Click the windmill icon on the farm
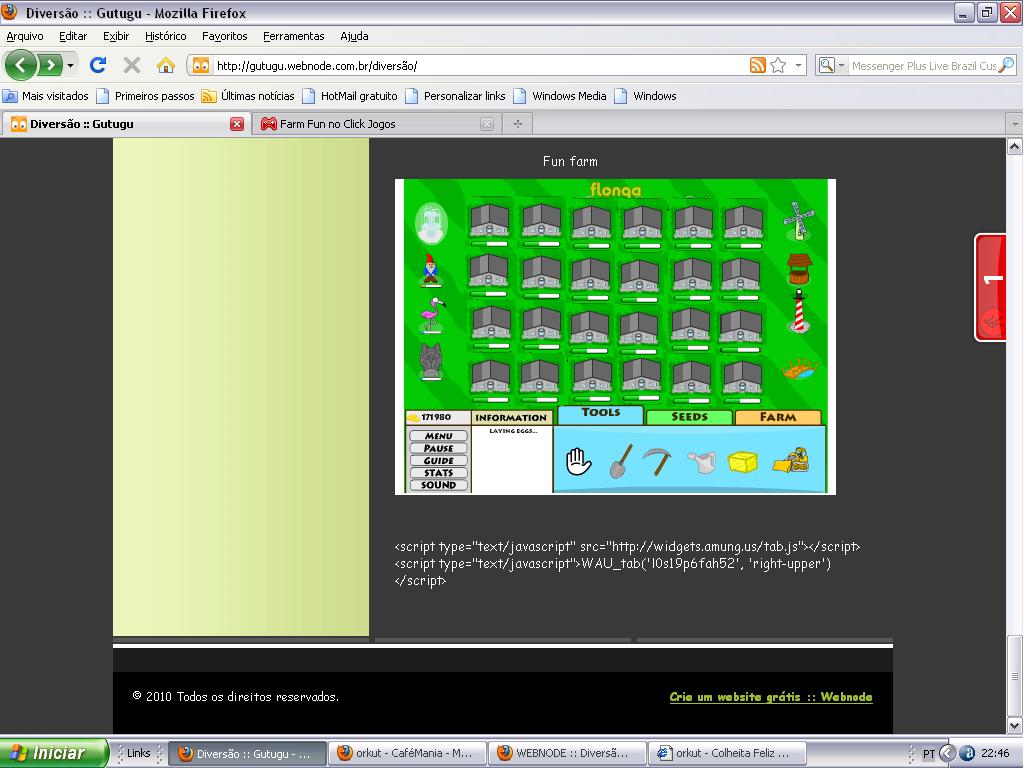1024x768 pixels. pyautogui.click(x=798, y=220)
